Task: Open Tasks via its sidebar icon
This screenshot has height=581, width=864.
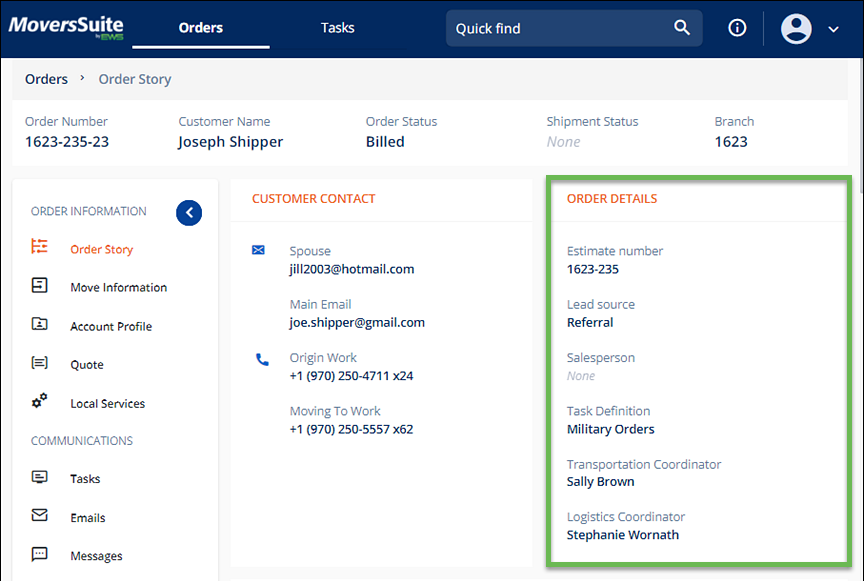Action: pyautogui.click(x=39, y=478)
